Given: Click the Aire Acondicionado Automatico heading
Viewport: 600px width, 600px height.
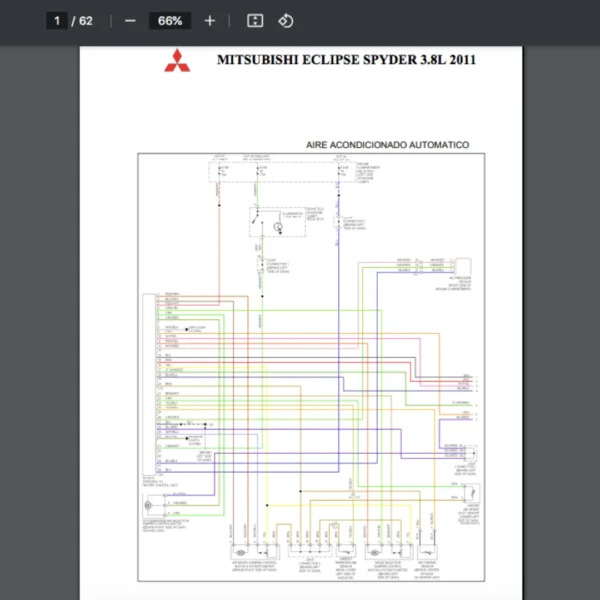Looking at the screenshot, I should click(387, 145).
